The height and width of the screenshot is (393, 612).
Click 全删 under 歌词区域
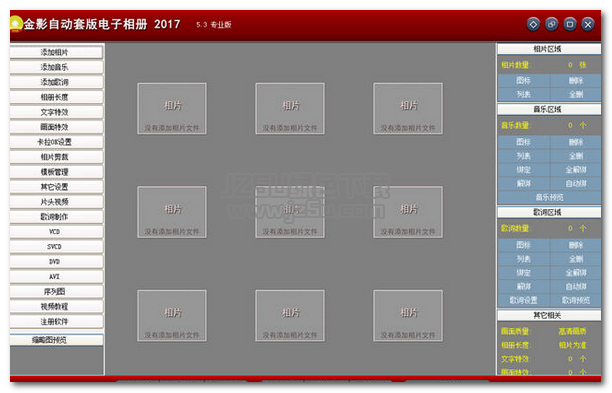pos(575,259)
